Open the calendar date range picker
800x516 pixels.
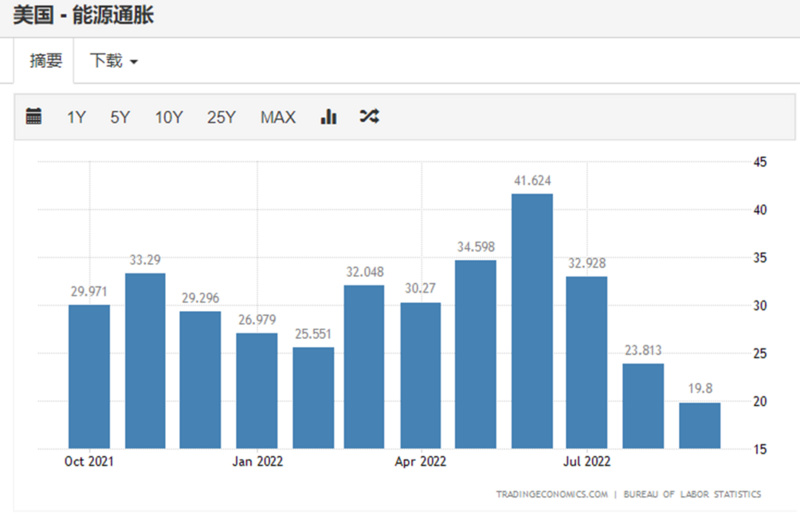[x=34, y=117]
